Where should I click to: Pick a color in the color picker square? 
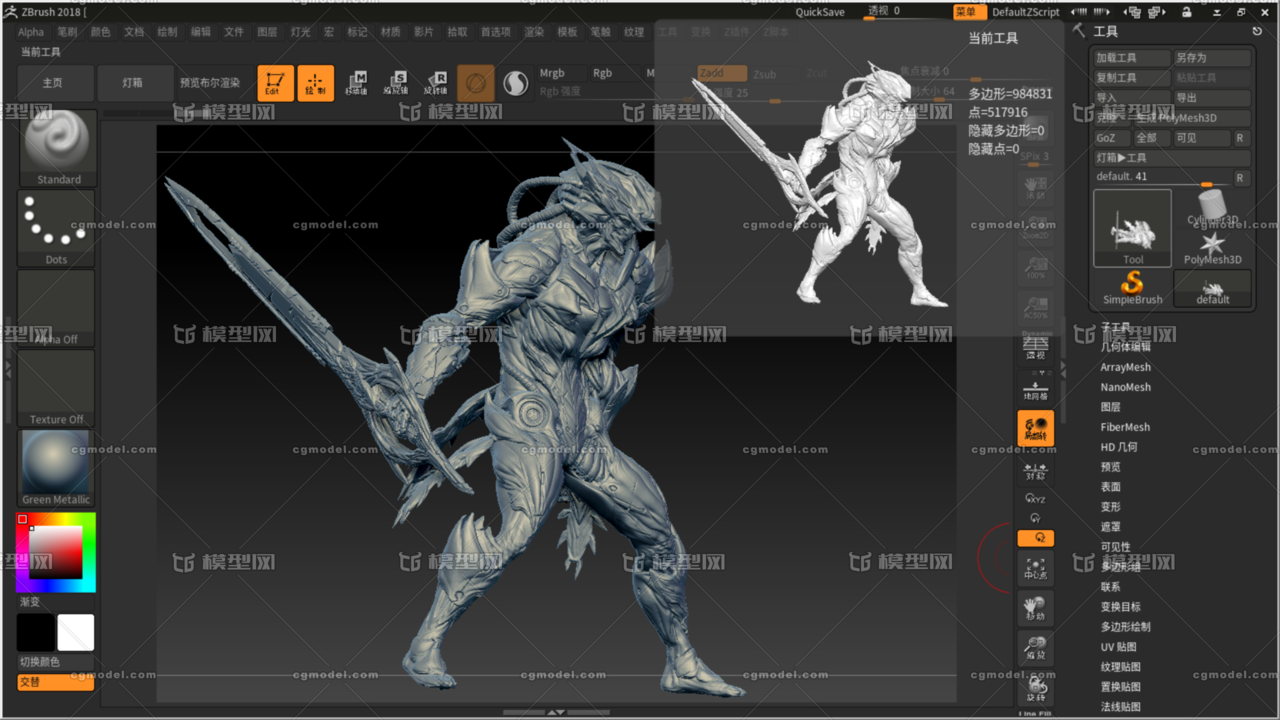point(56,552)
